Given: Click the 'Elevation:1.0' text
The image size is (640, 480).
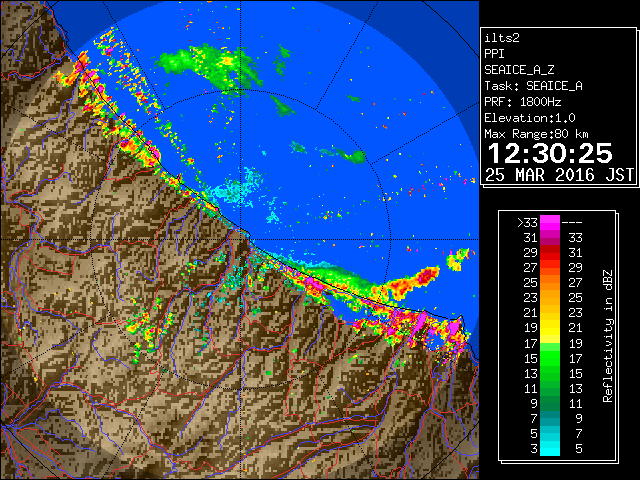Looking at the screenshot, I should point(529,118).
